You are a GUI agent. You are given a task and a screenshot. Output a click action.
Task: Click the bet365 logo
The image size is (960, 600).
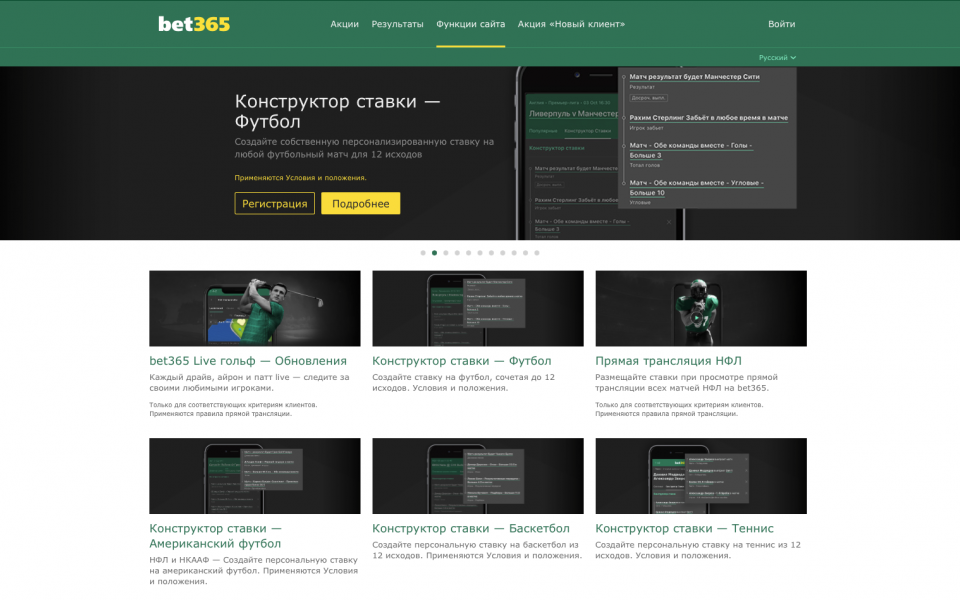click(194, 24)
